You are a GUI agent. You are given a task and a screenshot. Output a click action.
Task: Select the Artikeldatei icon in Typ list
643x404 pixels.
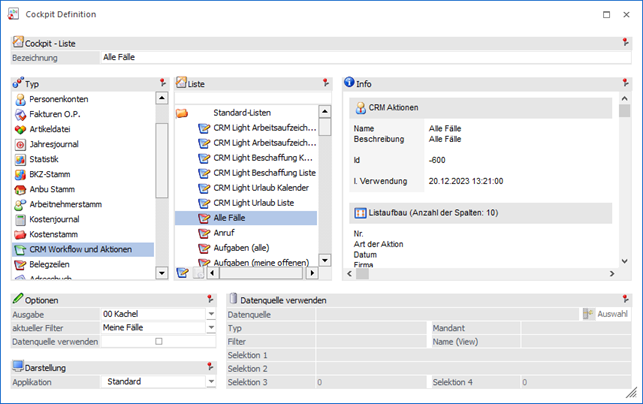coord(20,129)
